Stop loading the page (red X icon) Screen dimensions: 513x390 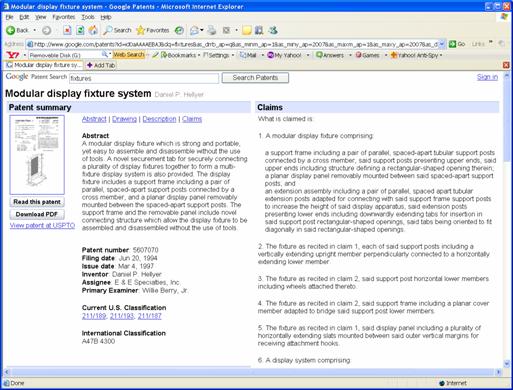point(67,30)
